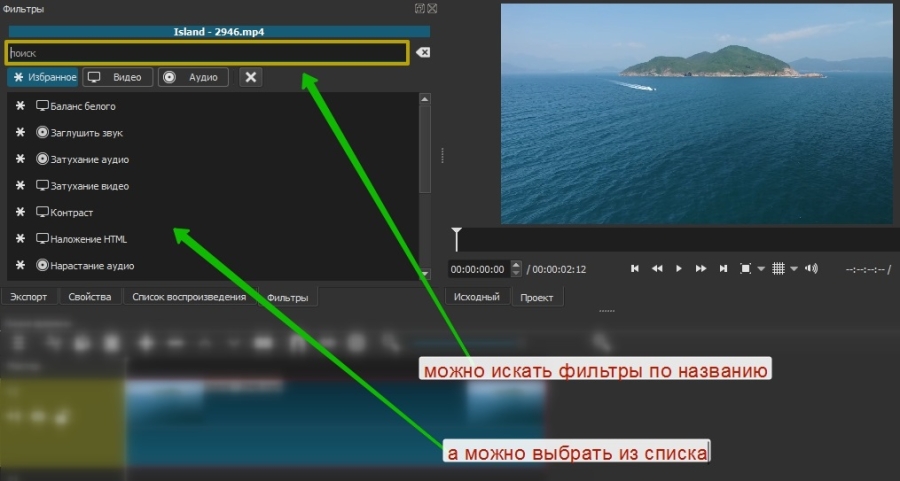Skip to the start of the clip

[x=635, y=268]
